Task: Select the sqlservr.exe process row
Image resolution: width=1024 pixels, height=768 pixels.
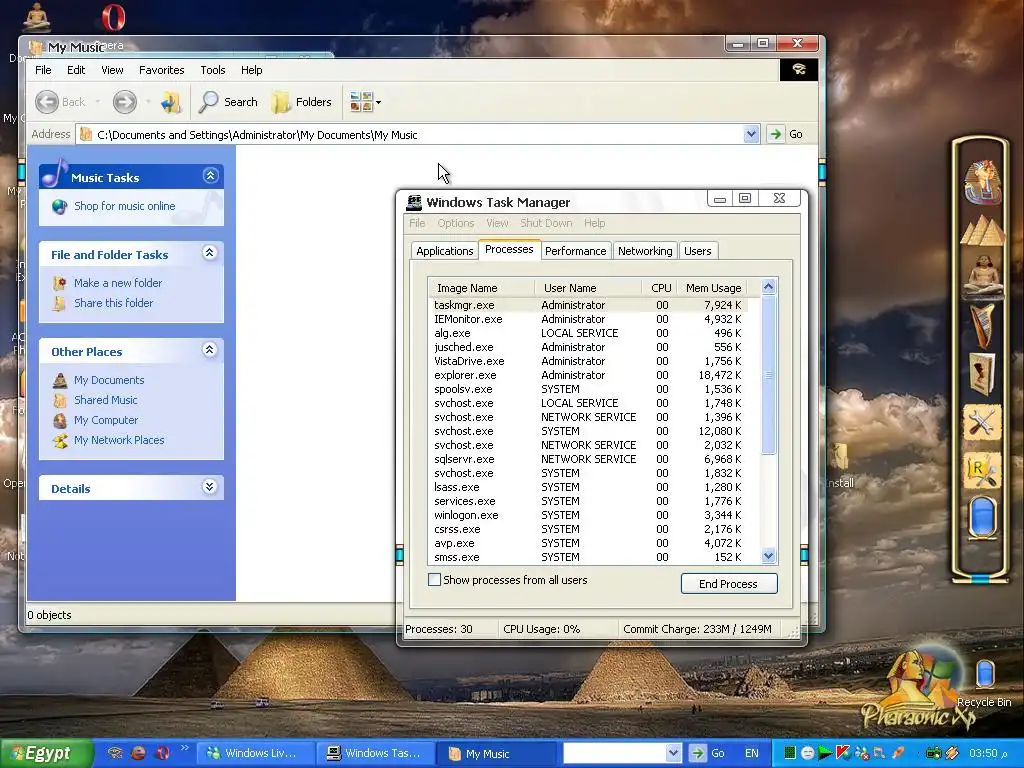Action: pyautogui.click(x=587, y=459)
